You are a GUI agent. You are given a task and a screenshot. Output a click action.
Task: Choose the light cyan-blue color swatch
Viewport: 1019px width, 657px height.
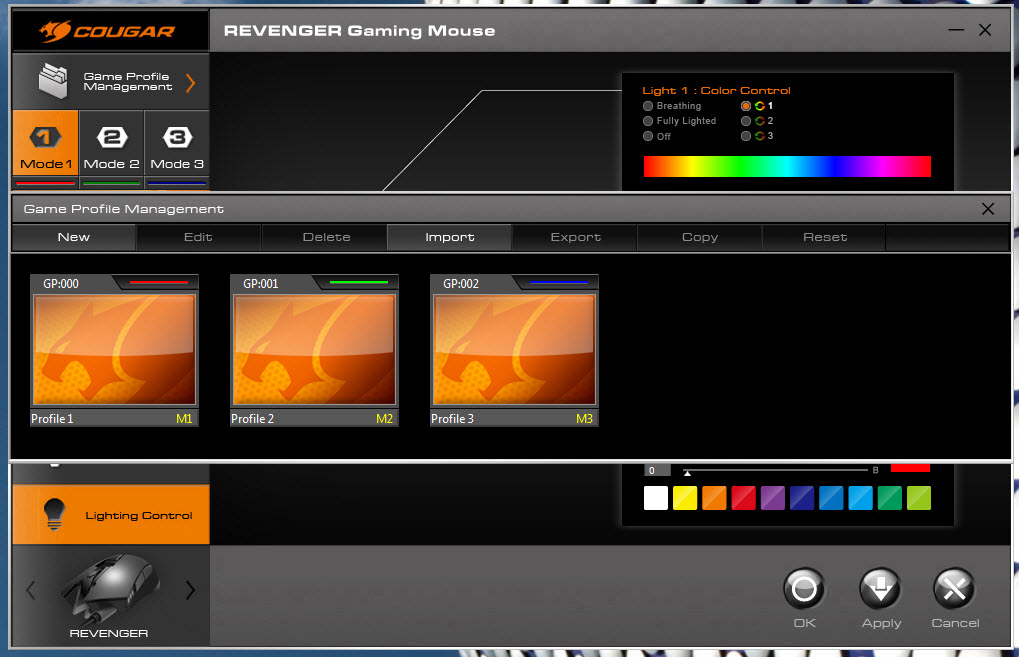pos(860,498)
